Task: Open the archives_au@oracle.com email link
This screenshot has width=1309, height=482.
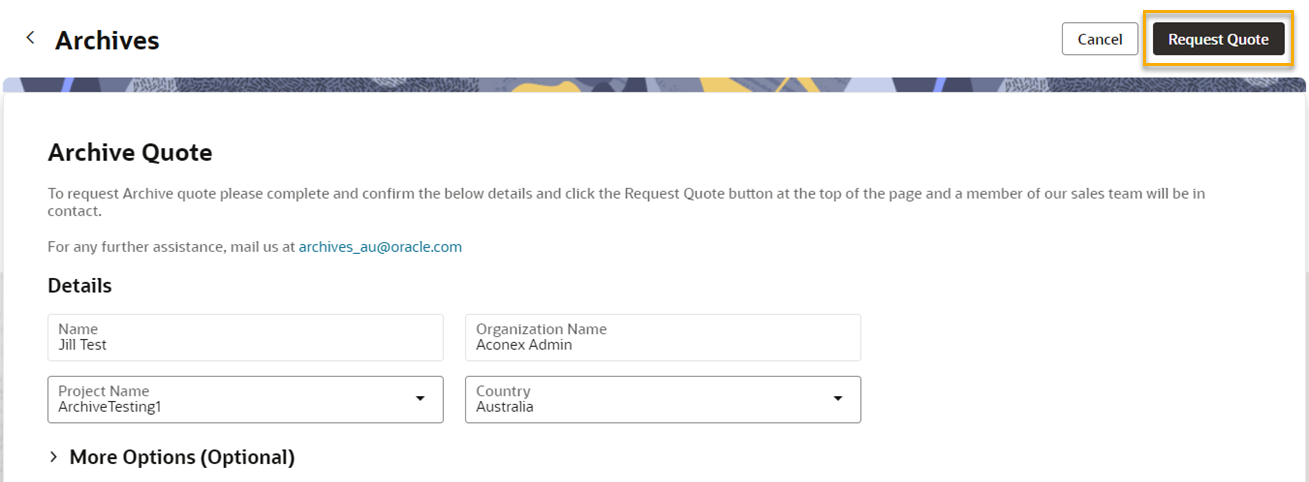Action: (380, 246)
